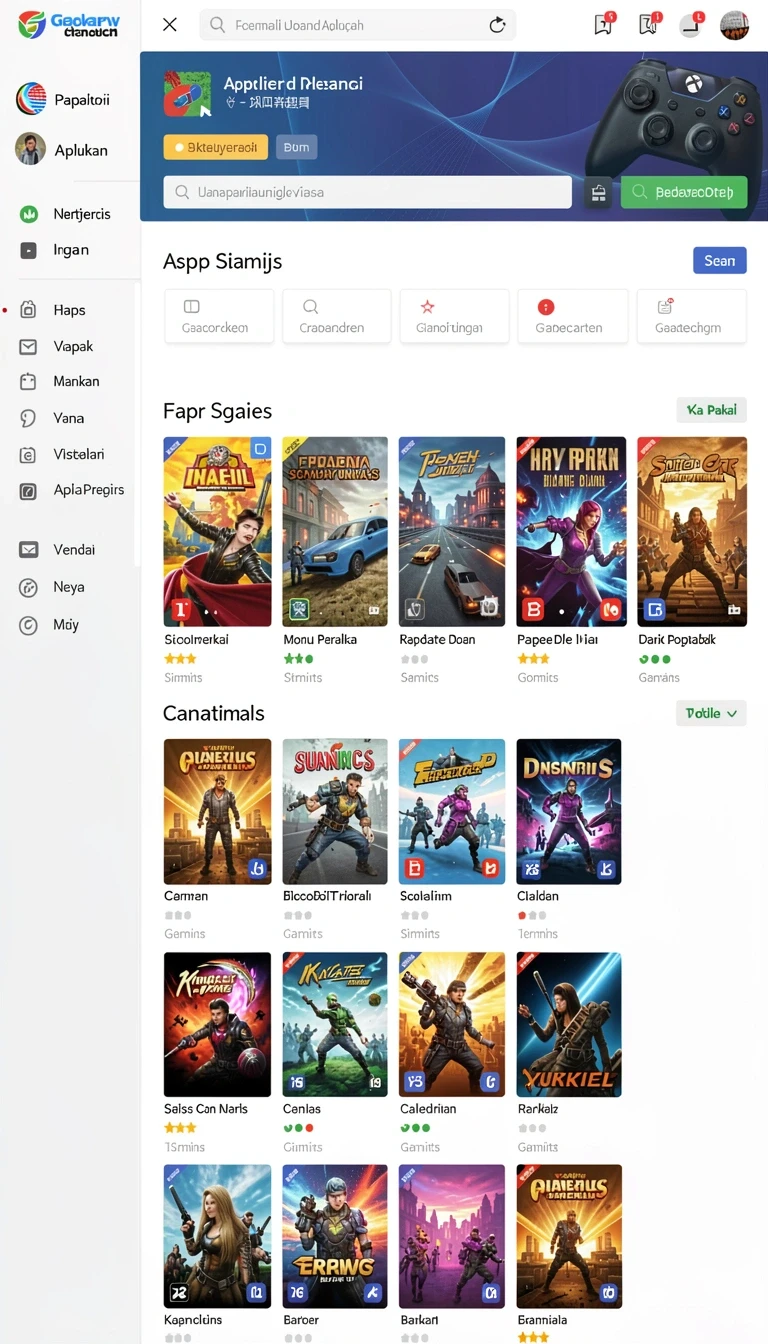Focus the top search field
Screen dimensions: 768x1344
[358, 25]
